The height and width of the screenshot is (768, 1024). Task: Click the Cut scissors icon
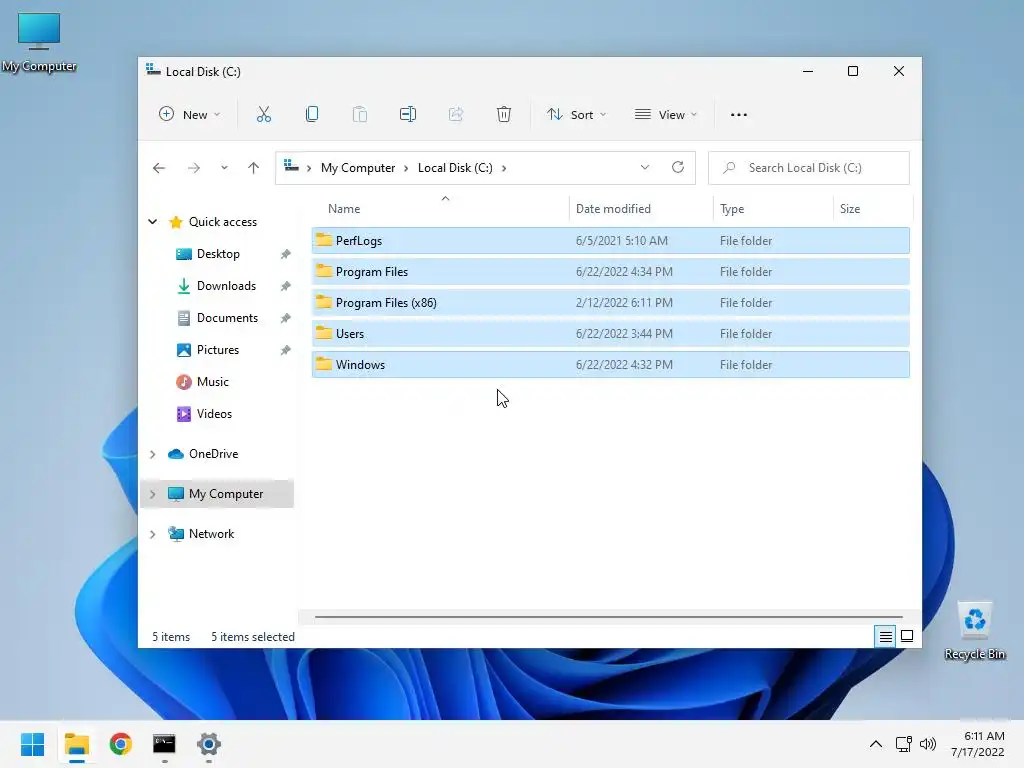pos(263,114)
